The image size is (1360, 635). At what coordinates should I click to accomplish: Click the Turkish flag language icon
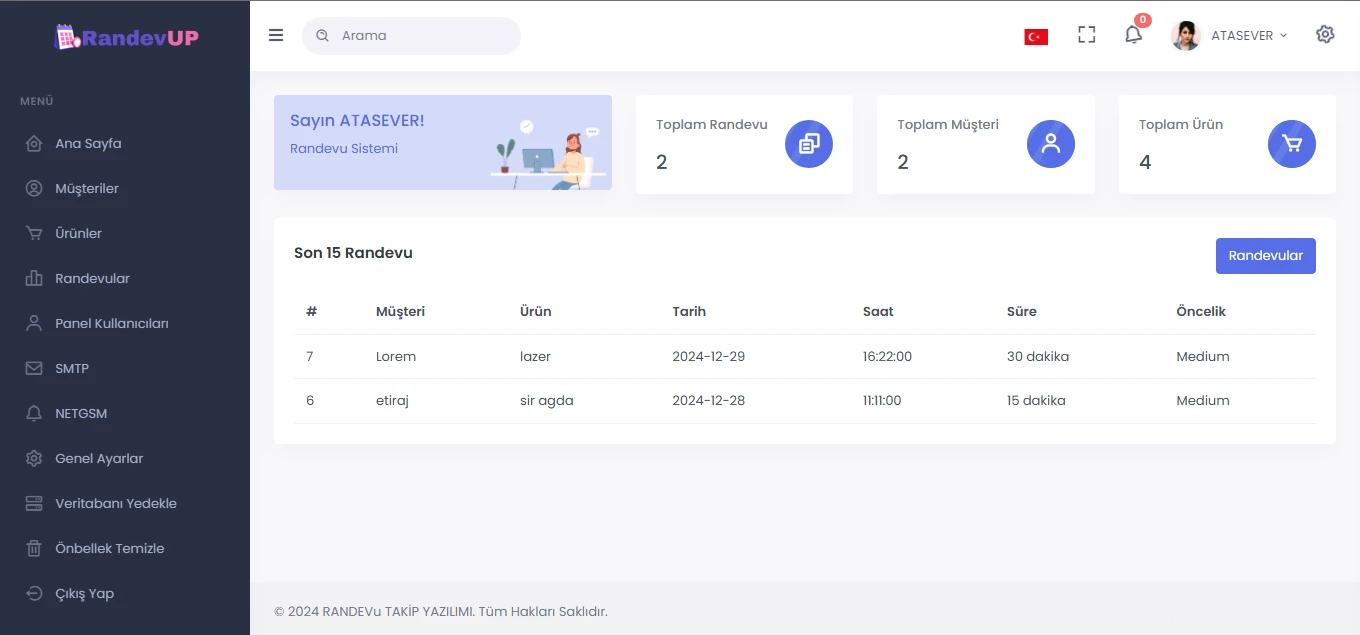coord(1036,37)
